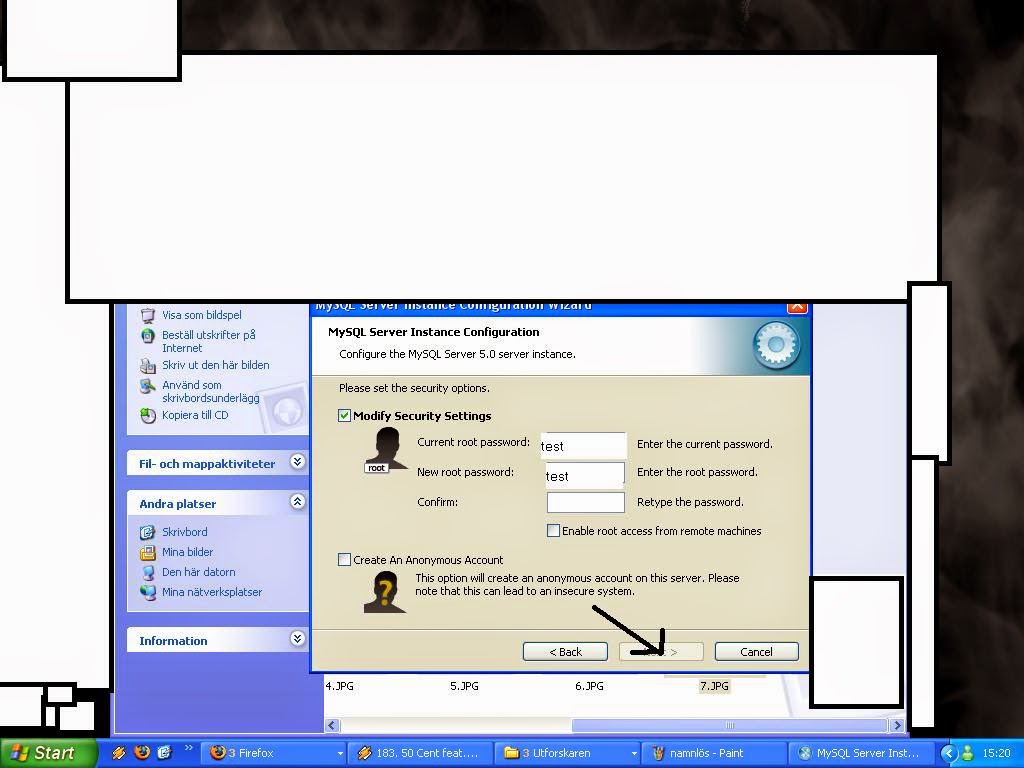This screenshot has height=768, width=1024.
Task: Open the Start menu
Action: click(x=48, y=753)
